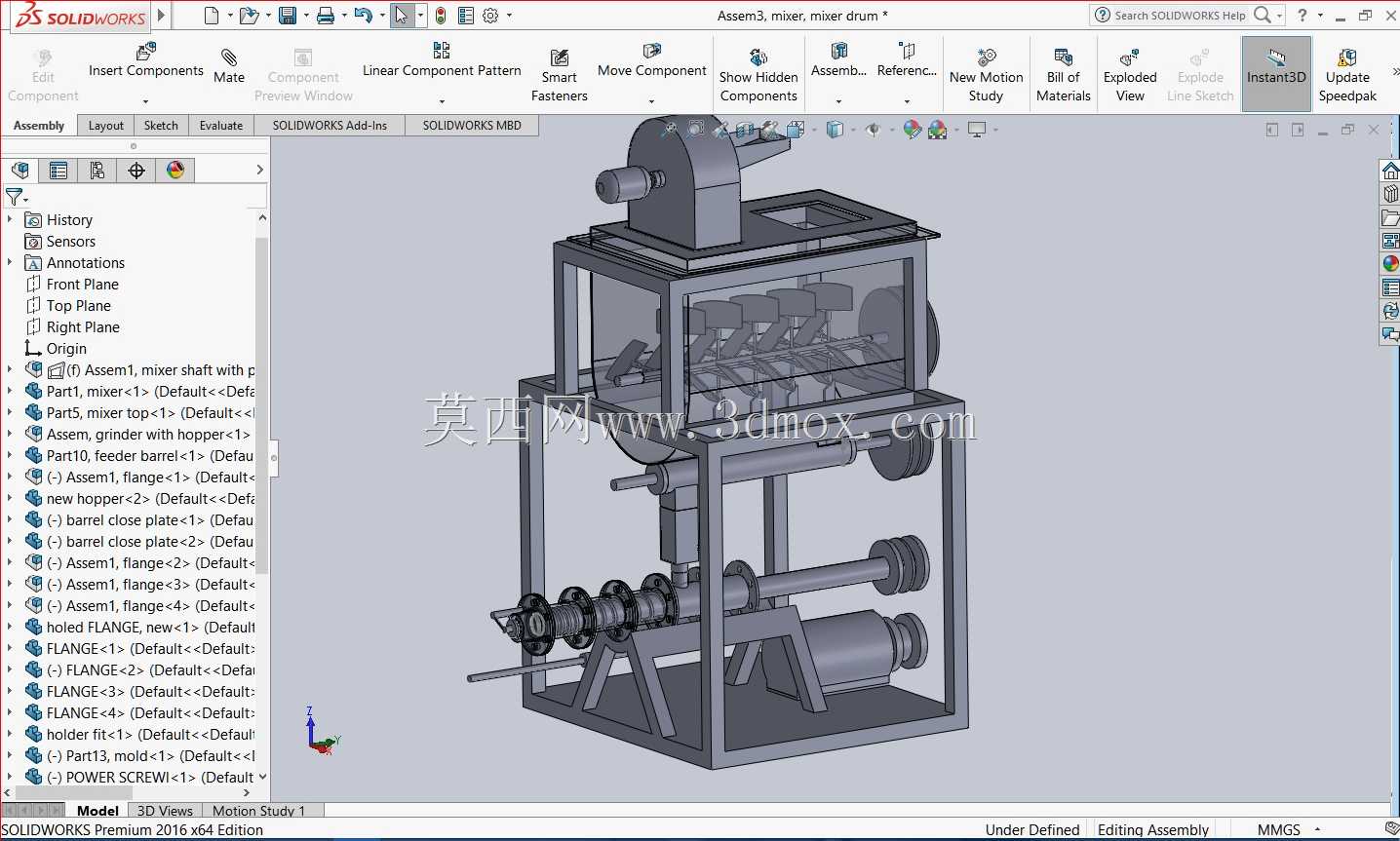Viewport: 1400px width, 841px height.
Task: Click the Zoom to Area icon
Action: coord(695,129)
